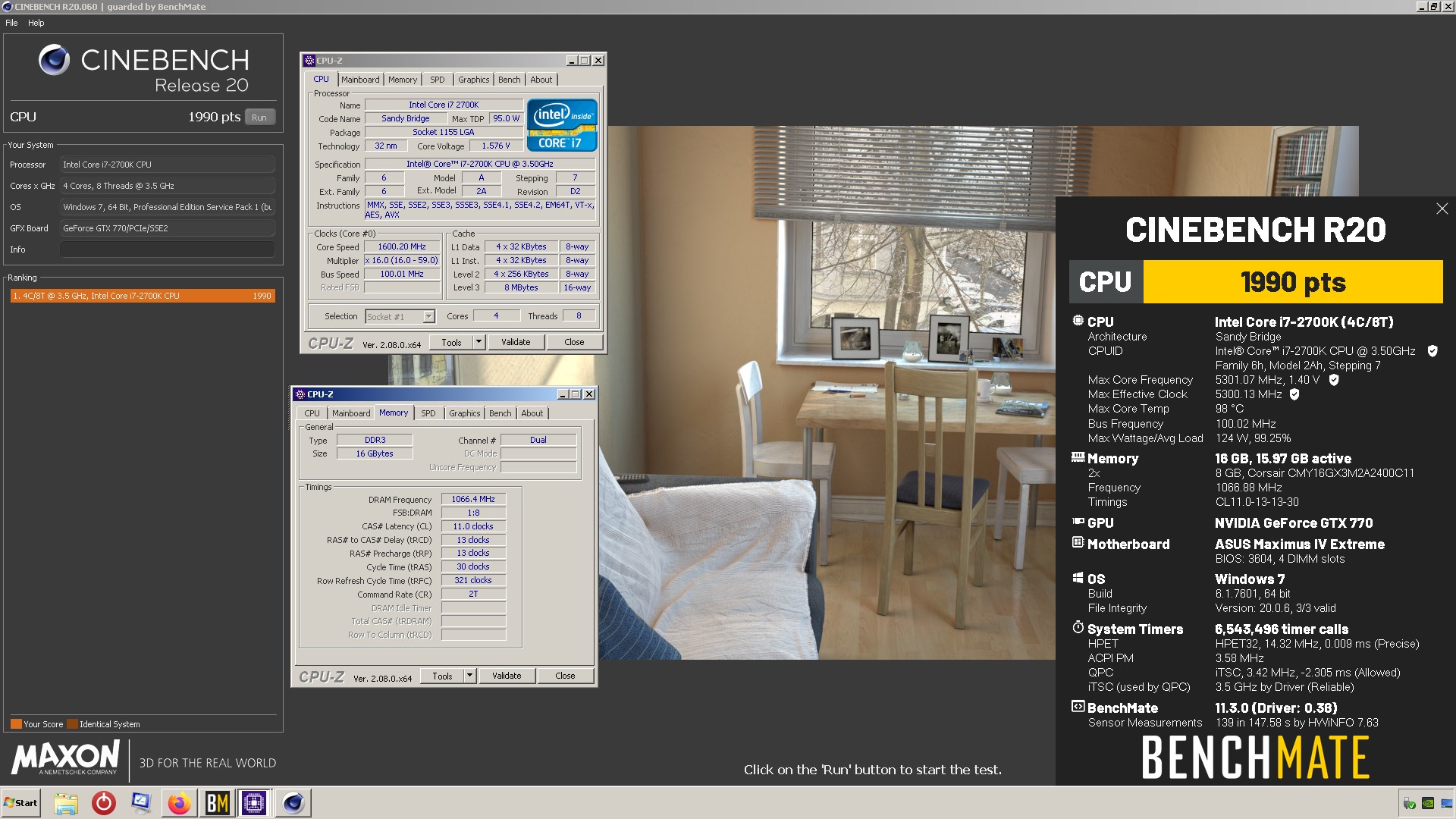Open the File menu
The width and height of the screenshot is (1456, 819).
click(x=11, y=23)
